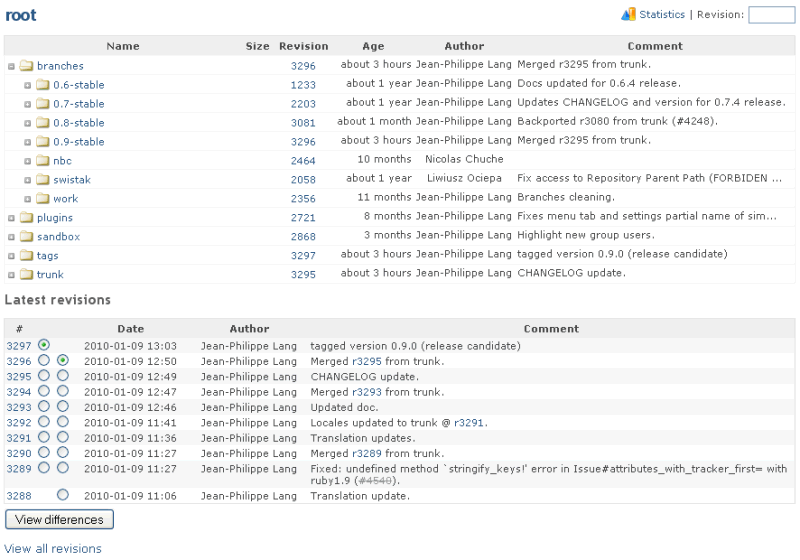
Task: Select radio button for revision 3288
Action: (x=63, y=495)
